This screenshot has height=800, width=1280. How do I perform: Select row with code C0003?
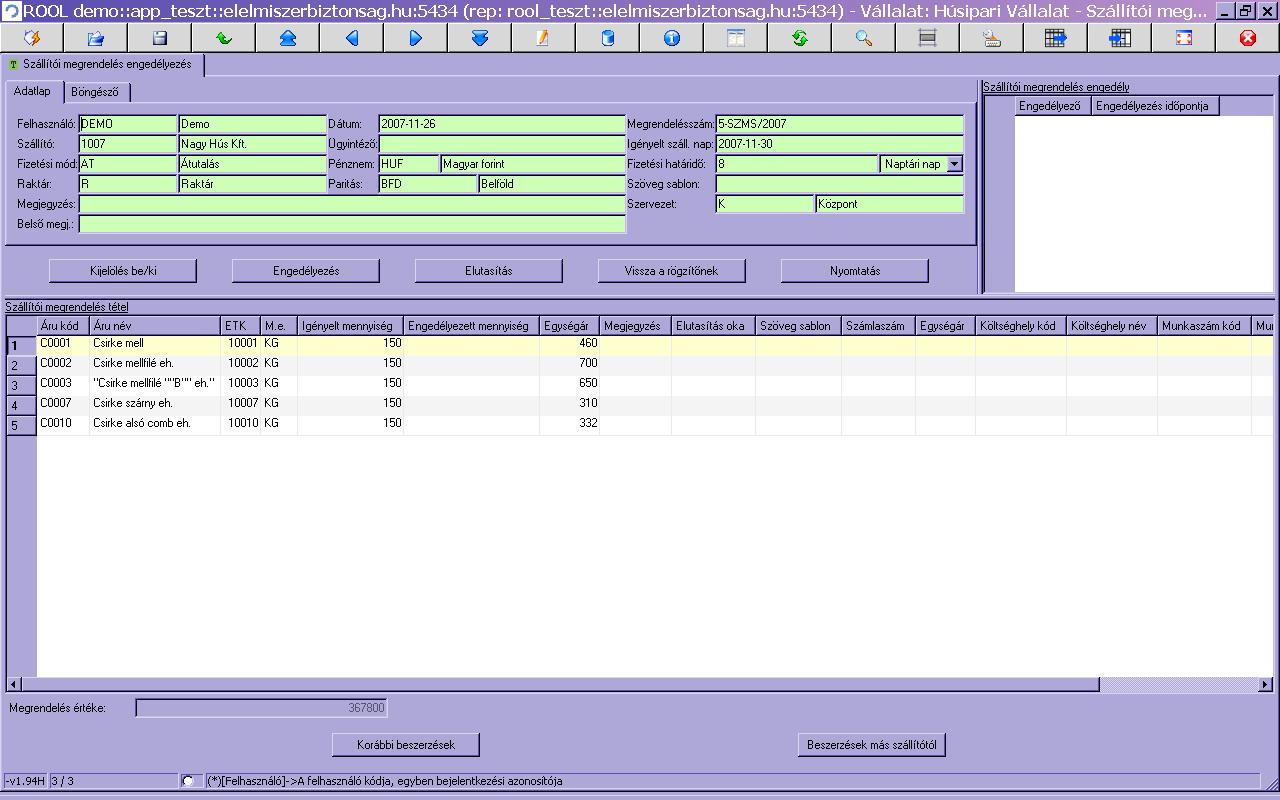(x=640, y=384)
